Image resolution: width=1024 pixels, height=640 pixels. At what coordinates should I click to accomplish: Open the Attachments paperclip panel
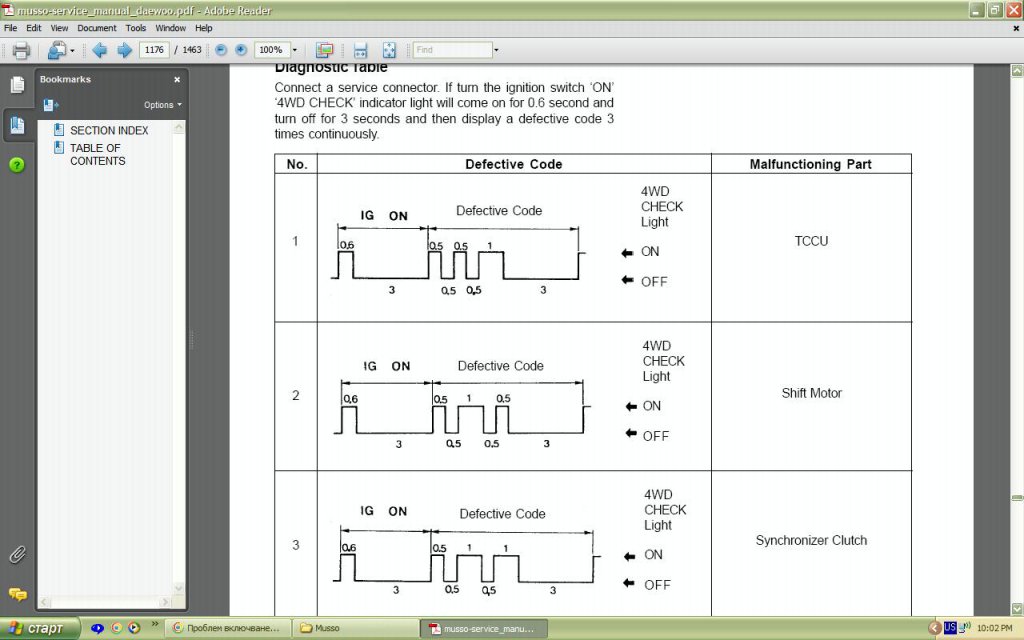(x=18, y=555)
